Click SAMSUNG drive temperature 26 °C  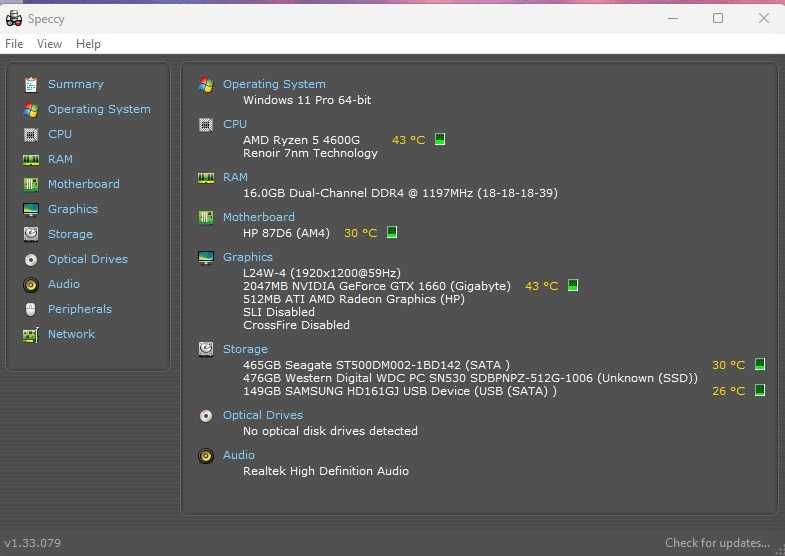tap(728, 391)
